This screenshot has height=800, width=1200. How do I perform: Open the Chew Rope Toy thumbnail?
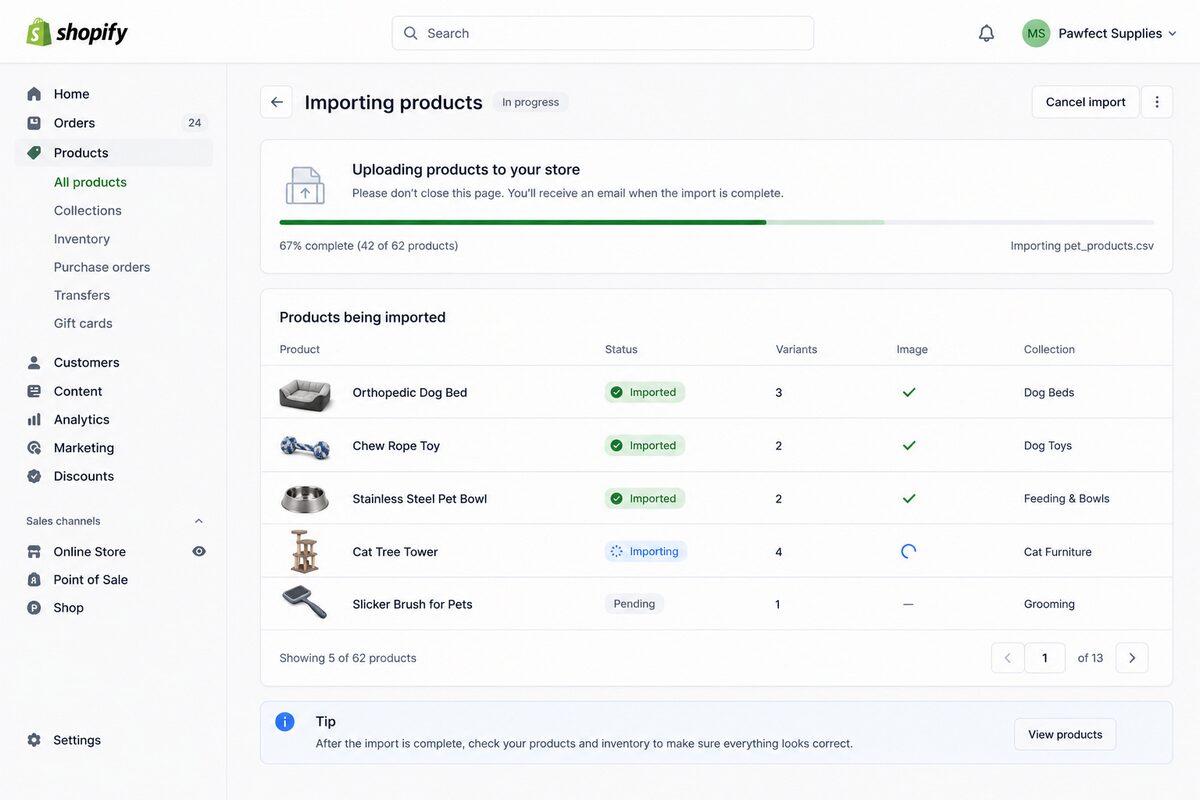coord(305,446)
